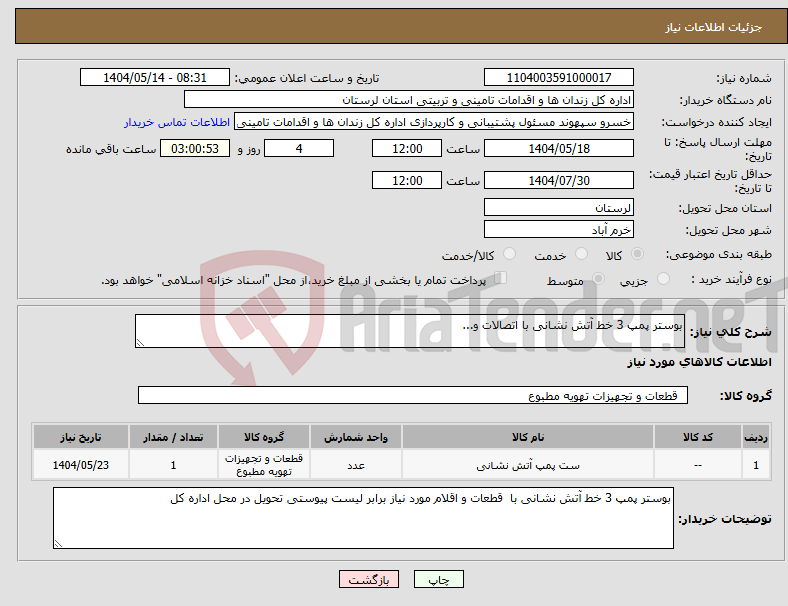Click the استان محل تحویل field لرستان
Image resolution: width=788 pixels, height=606 pixels.
(x=558, y=208)
